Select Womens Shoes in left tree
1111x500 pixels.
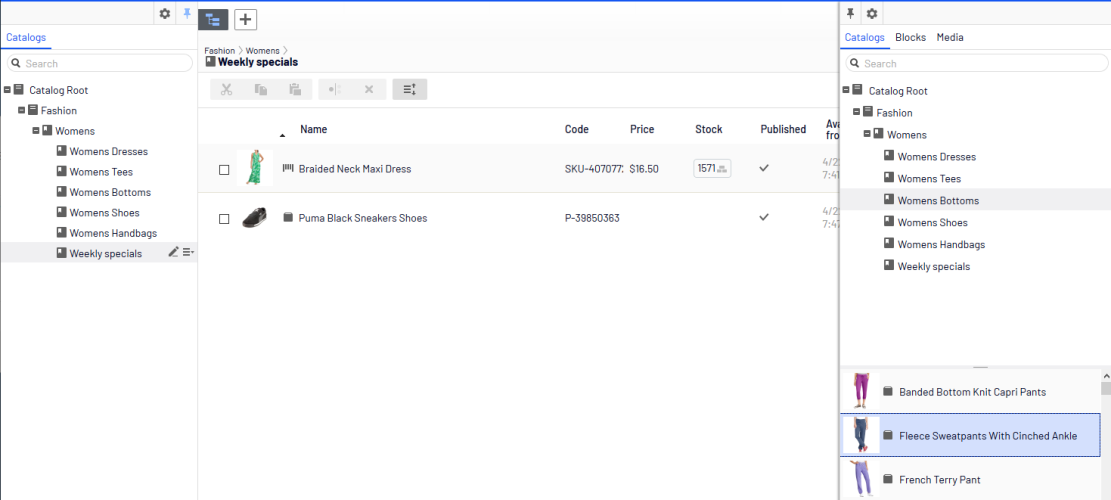click(104, 212)
